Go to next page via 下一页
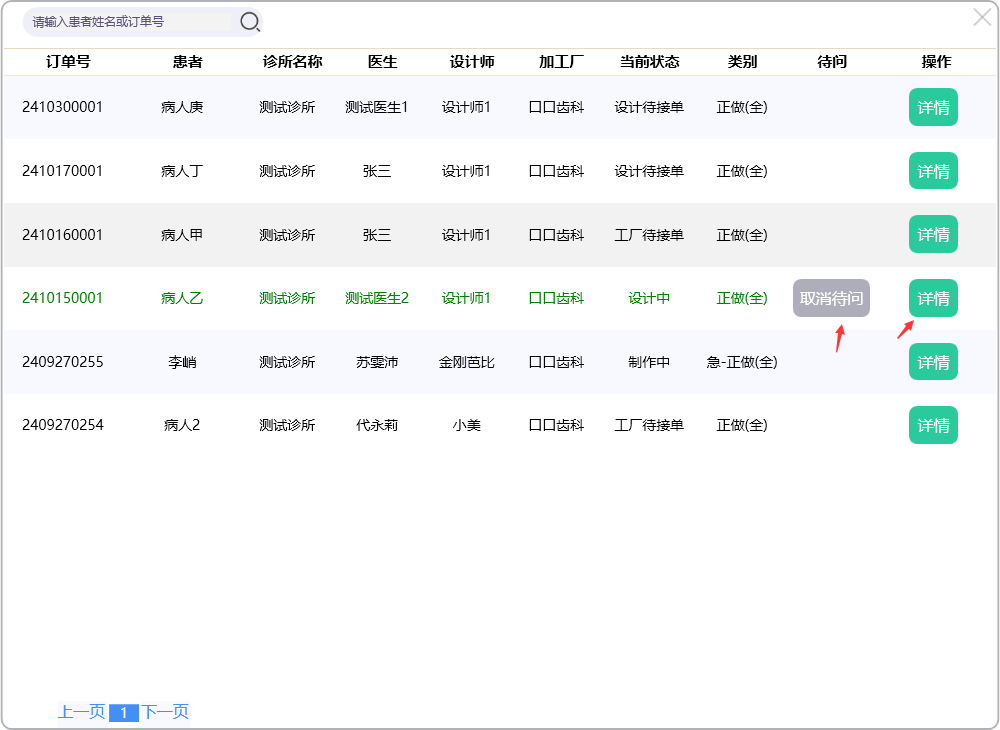This screenshot has width=1000, height=730. coord(165,712)
